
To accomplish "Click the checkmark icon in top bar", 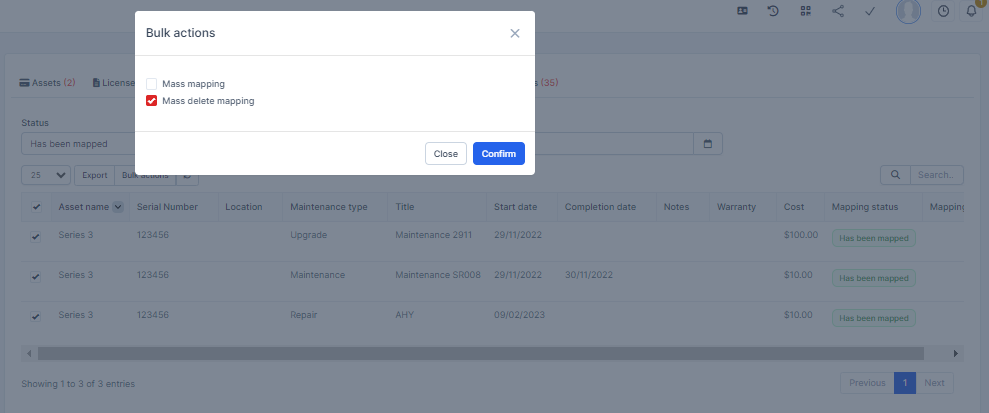I will [x=870, y=11].
